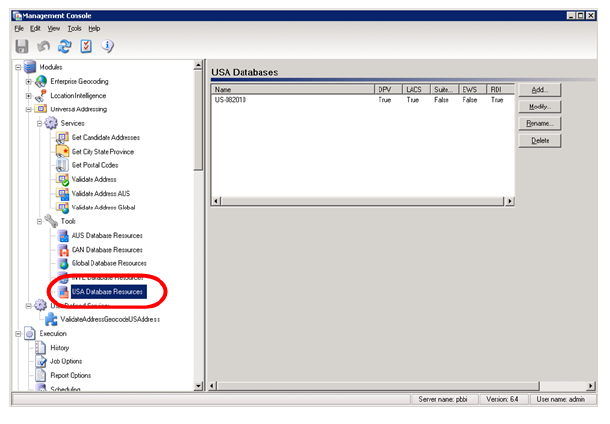The image size is (610, 424).
Task: Click the ValidateAddressGeocodeUSAddress puzzle icon
Action: pos(51,319)
